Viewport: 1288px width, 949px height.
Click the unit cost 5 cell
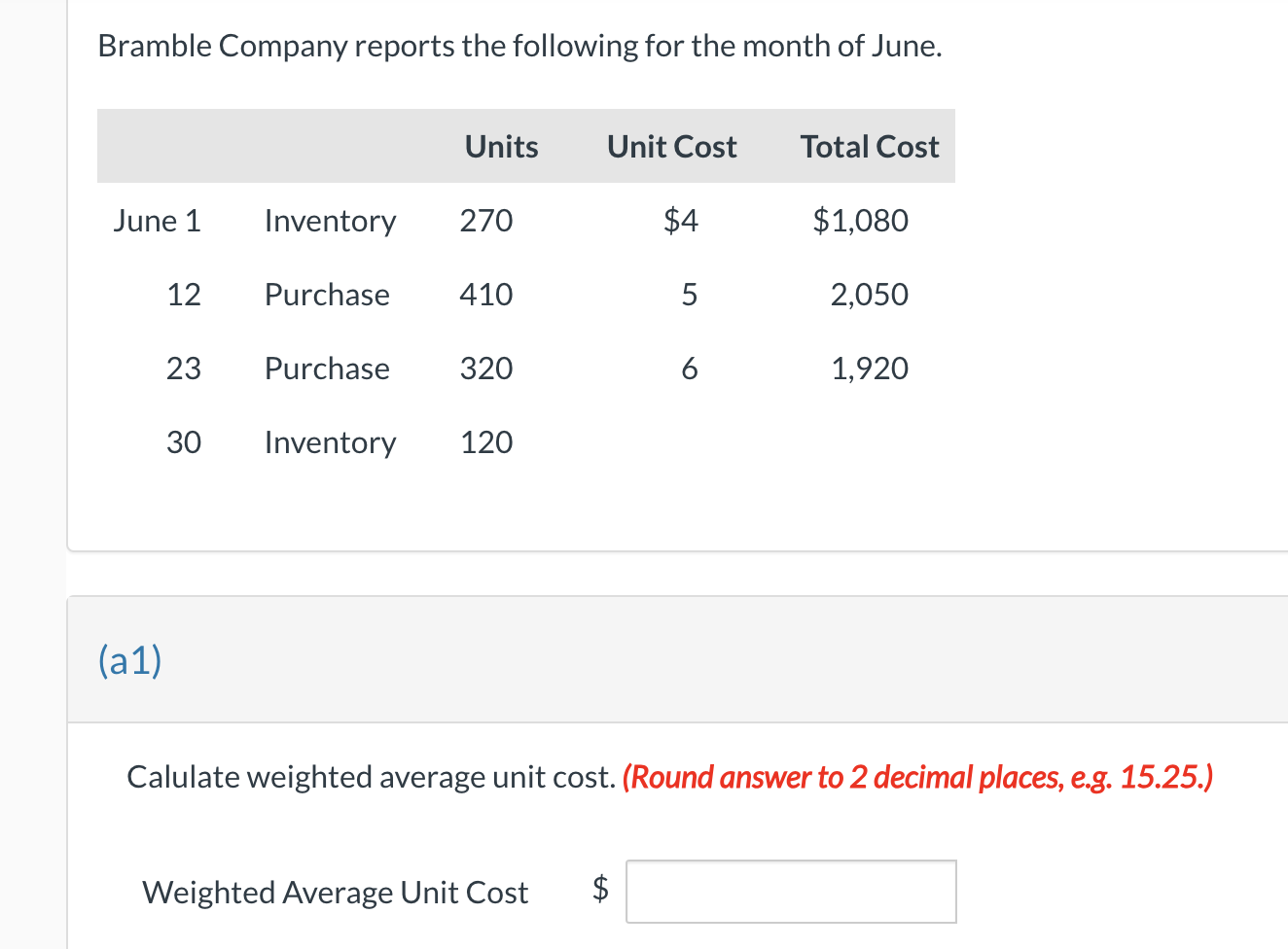[x=690, y=295]
